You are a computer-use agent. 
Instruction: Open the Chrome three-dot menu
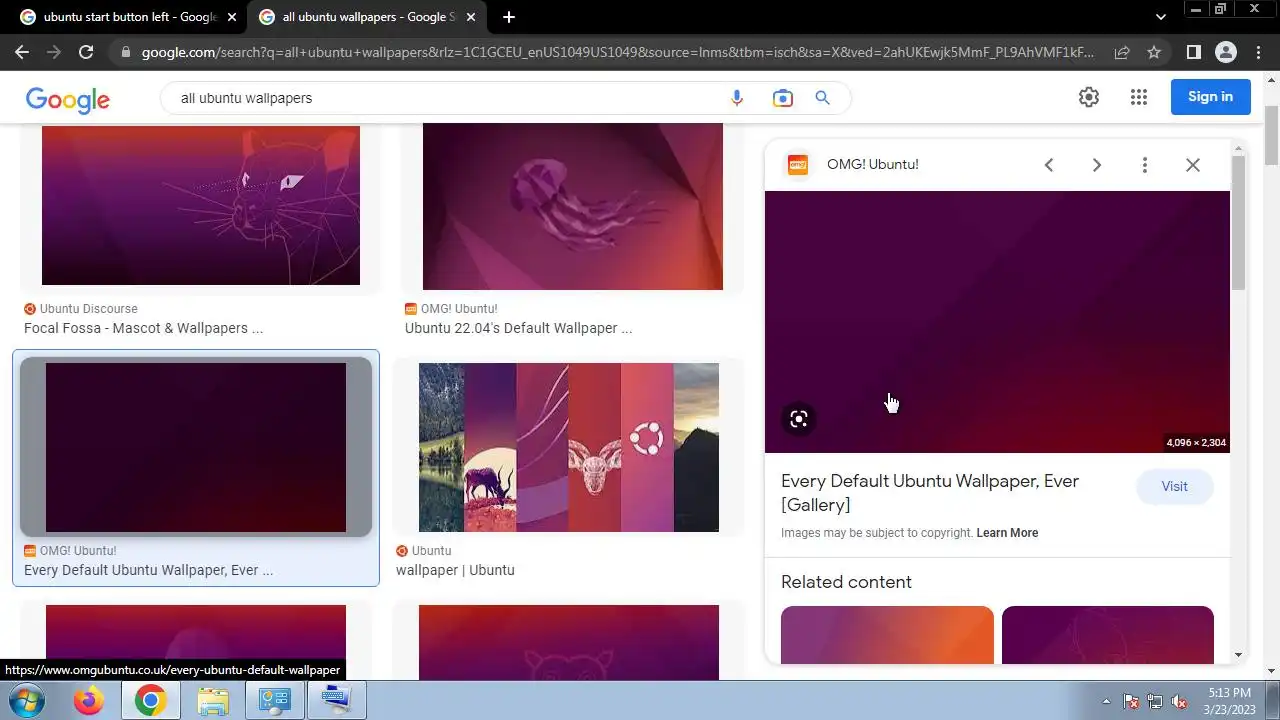click(1258, 52)
